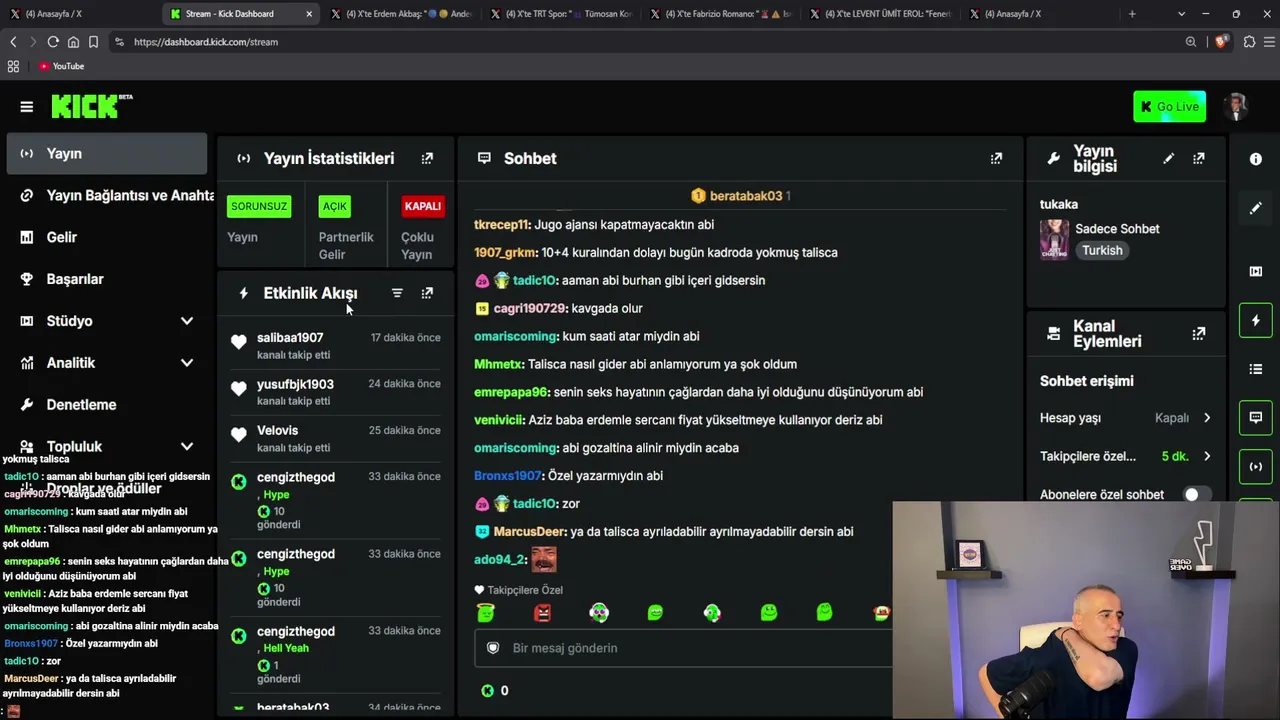Open MarcusDeer username in chat
The height and width of the screenshot is (720, 1280).
point(529,532)
